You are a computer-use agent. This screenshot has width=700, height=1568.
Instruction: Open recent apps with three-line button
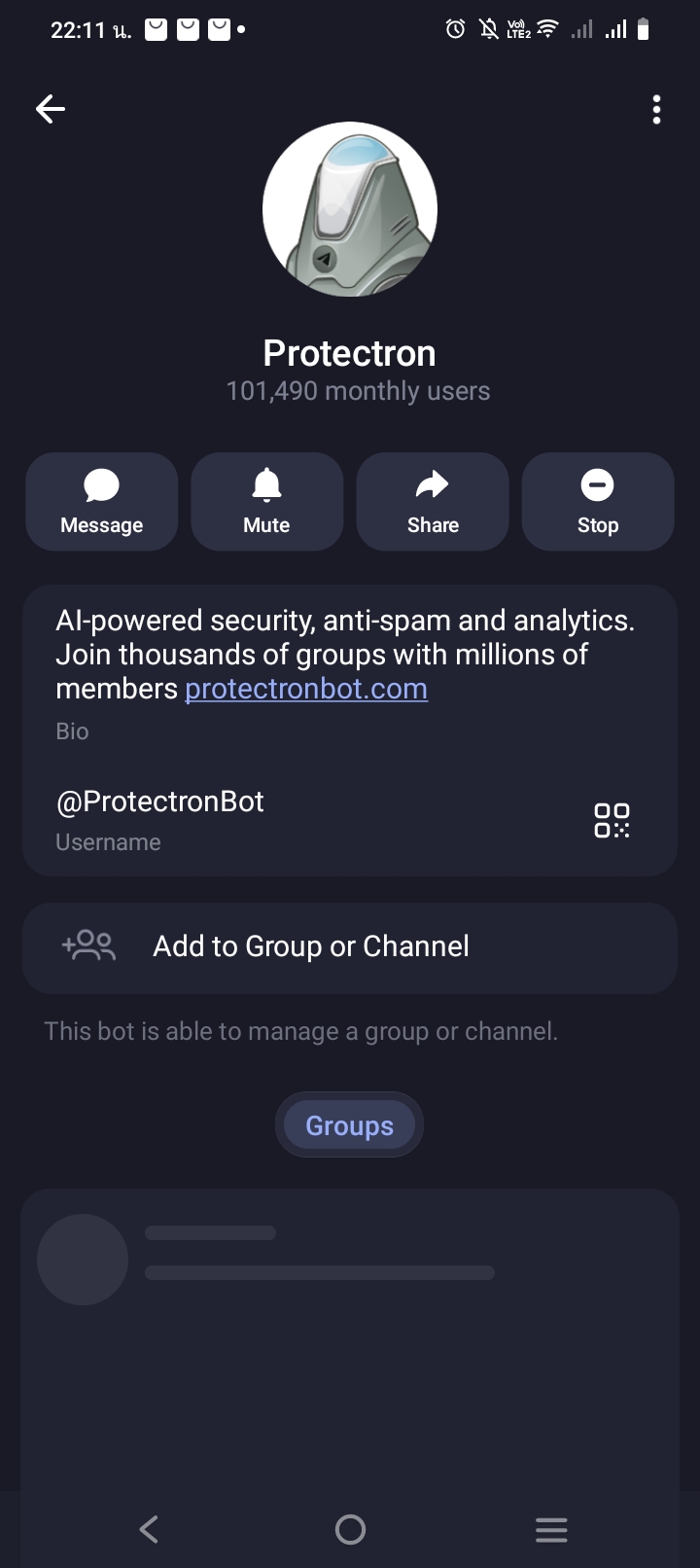(x=551, y=1529)
